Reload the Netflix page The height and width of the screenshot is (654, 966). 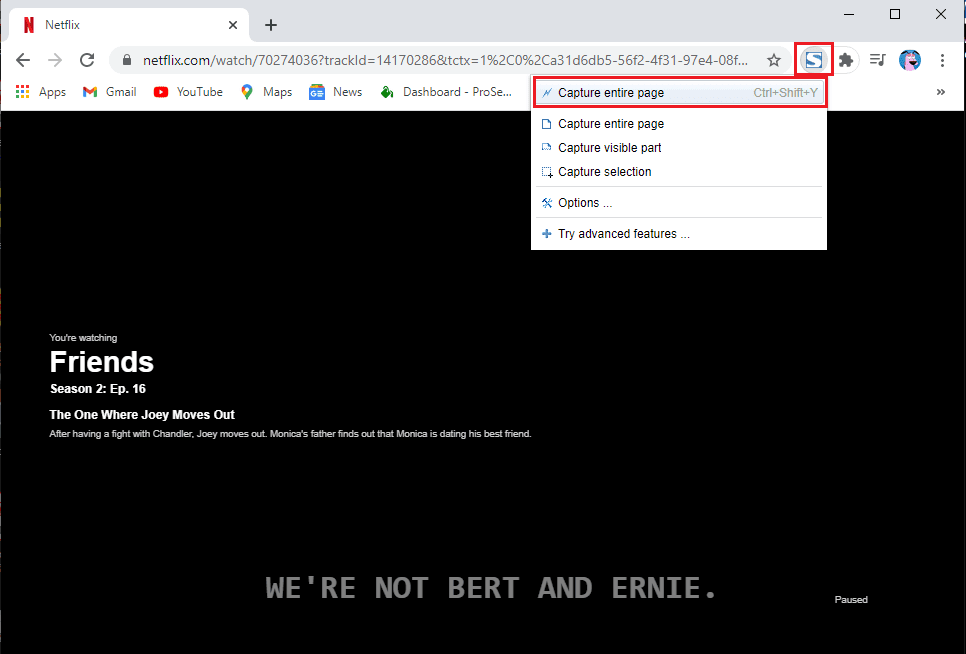(87, 60)
